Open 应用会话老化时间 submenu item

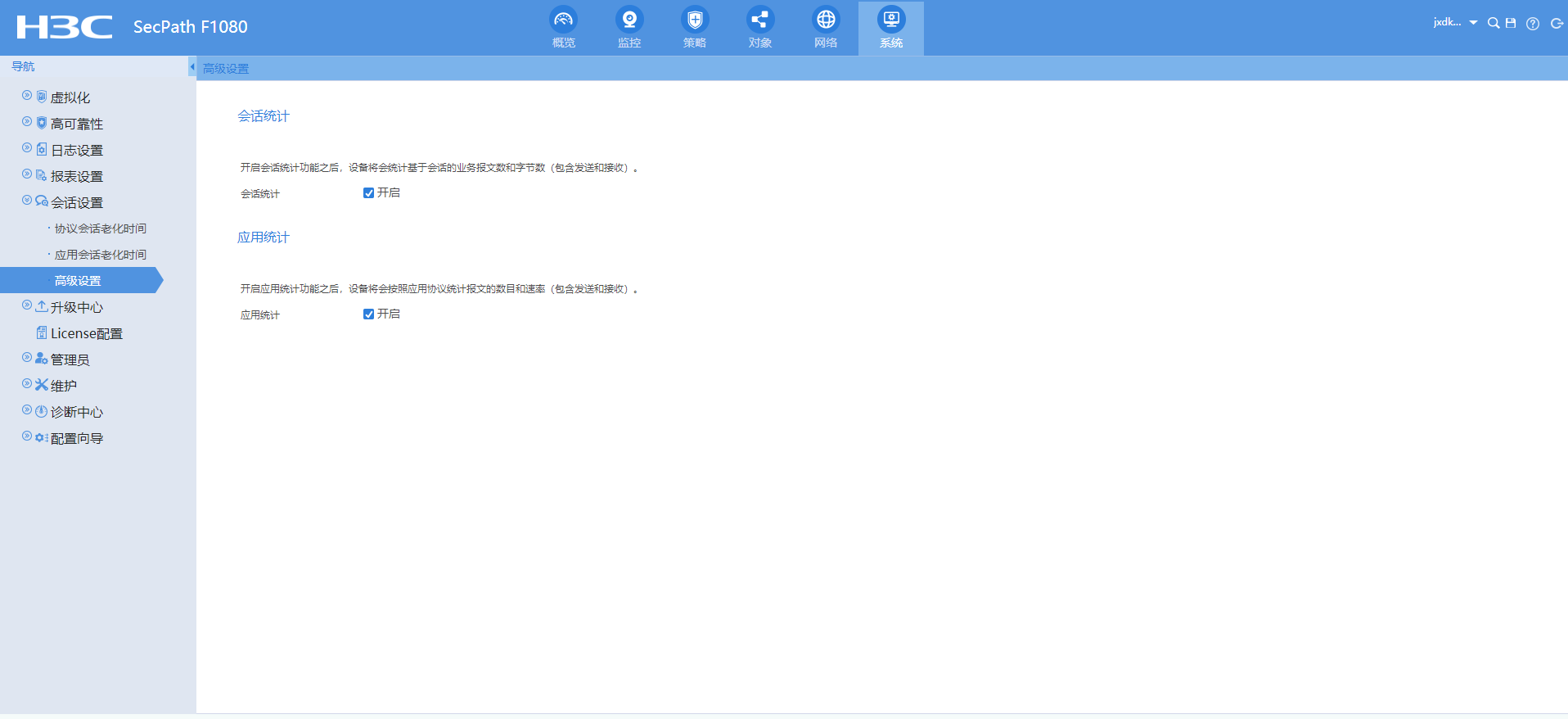tap(101, 255)
